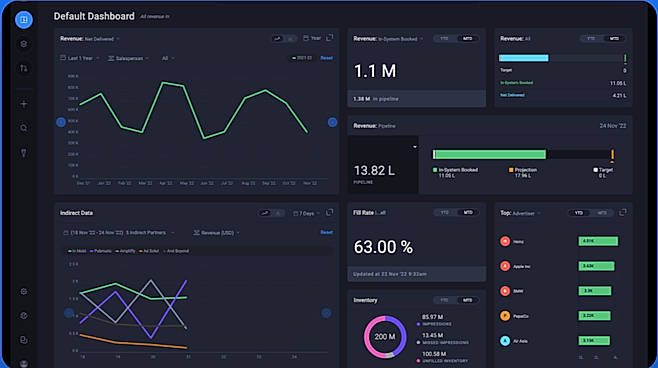Open search magnifier icon in sidebar
The height and width of the screenshot is (368, 658).
tap(24, 128)
